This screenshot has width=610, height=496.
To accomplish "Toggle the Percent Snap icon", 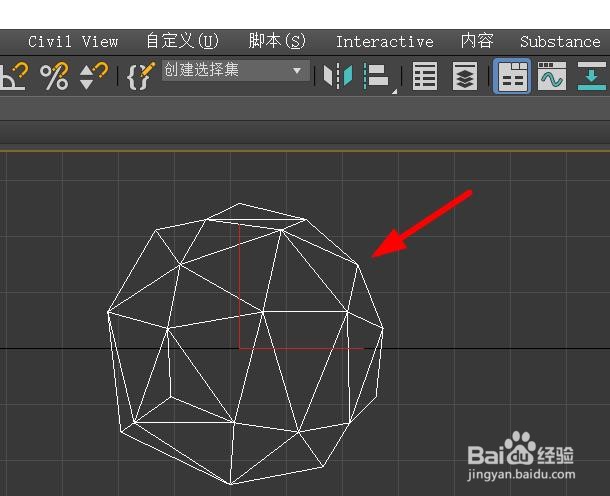I will coord(54,76).
